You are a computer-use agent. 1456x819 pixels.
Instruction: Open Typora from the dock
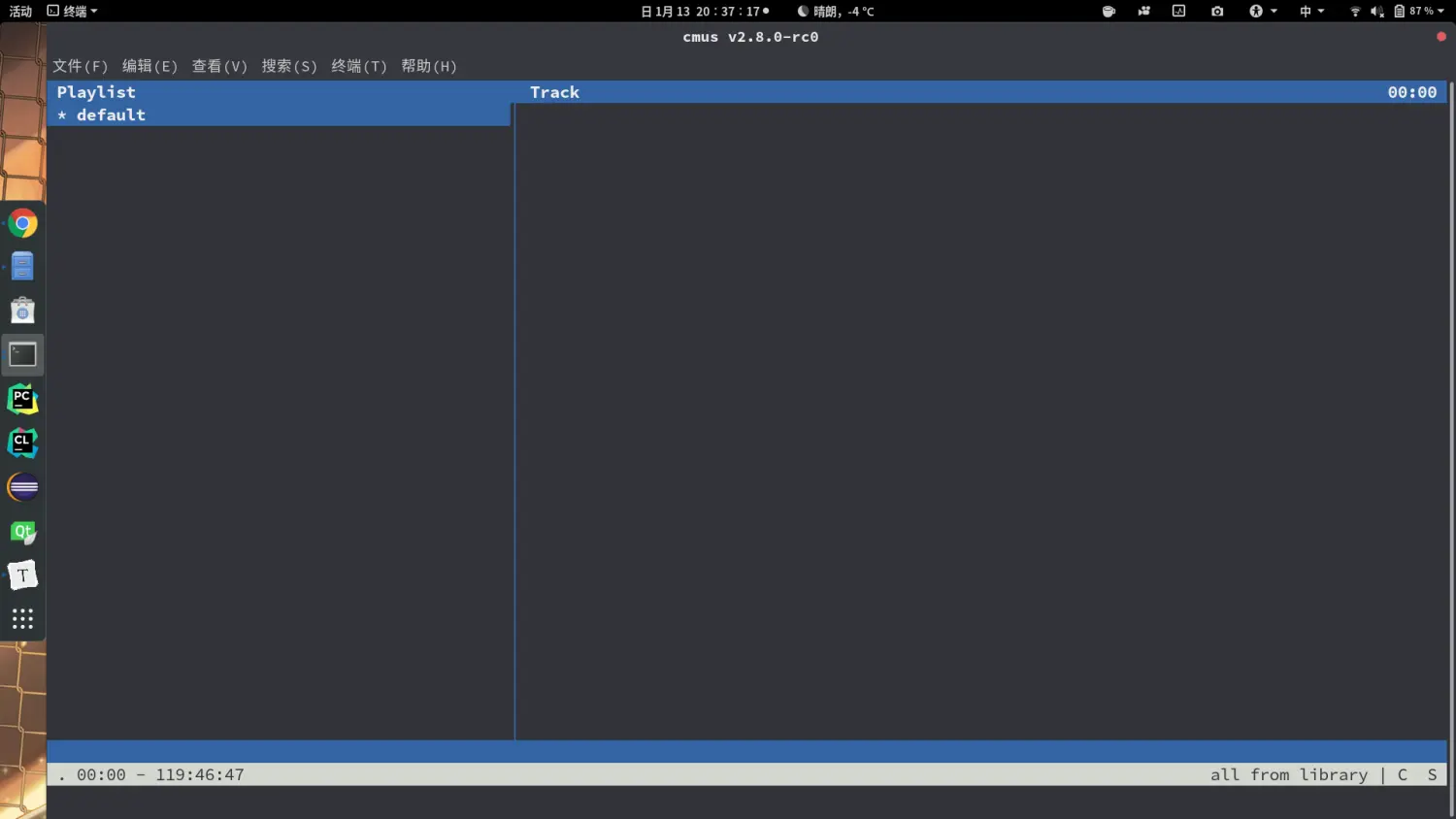click(x=22, y=575)
